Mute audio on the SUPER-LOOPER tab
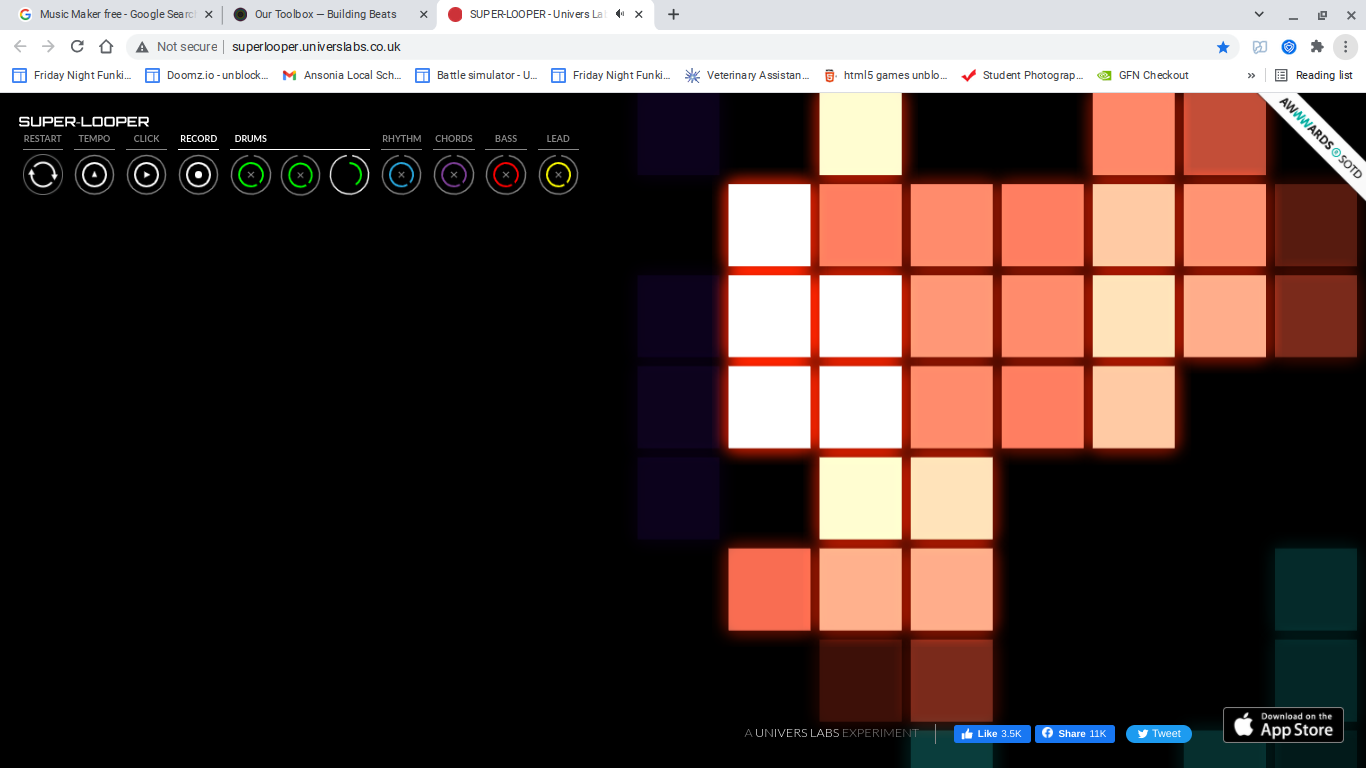This screenshot has height=768, width=1366. point(620,15)
